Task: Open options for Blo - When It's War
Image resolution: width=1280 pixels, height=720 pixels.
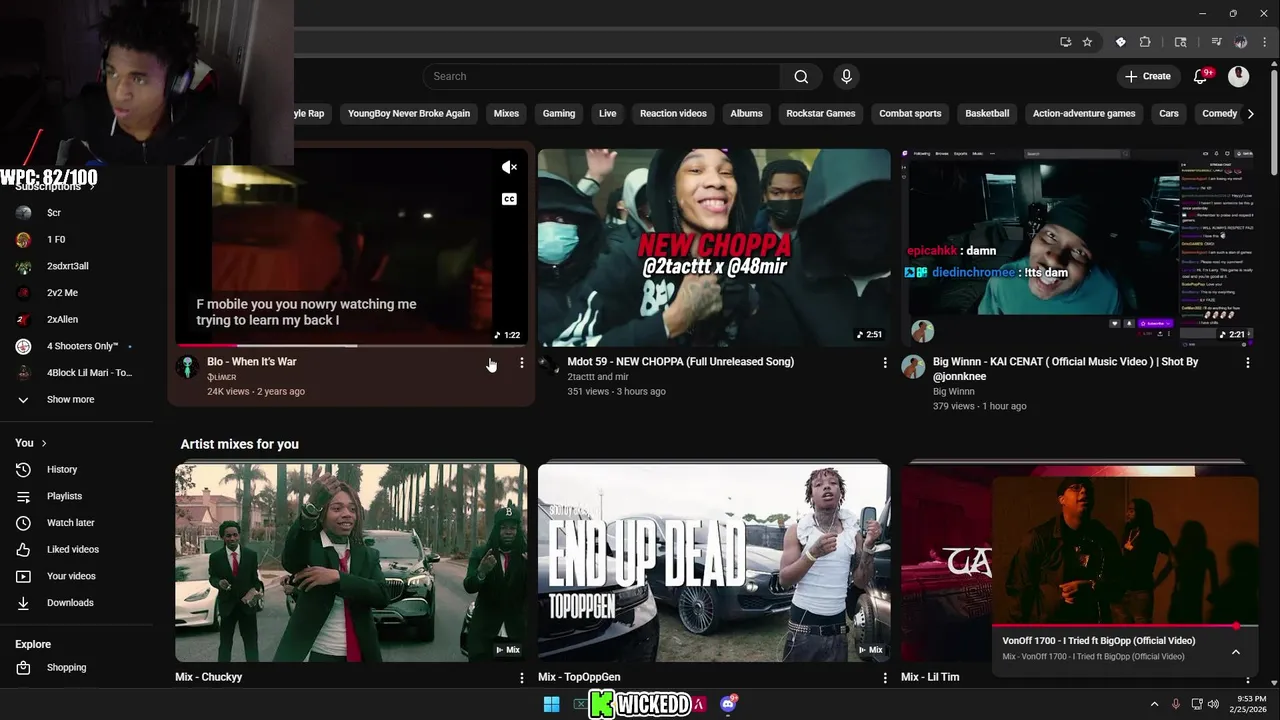Action: 521,363
